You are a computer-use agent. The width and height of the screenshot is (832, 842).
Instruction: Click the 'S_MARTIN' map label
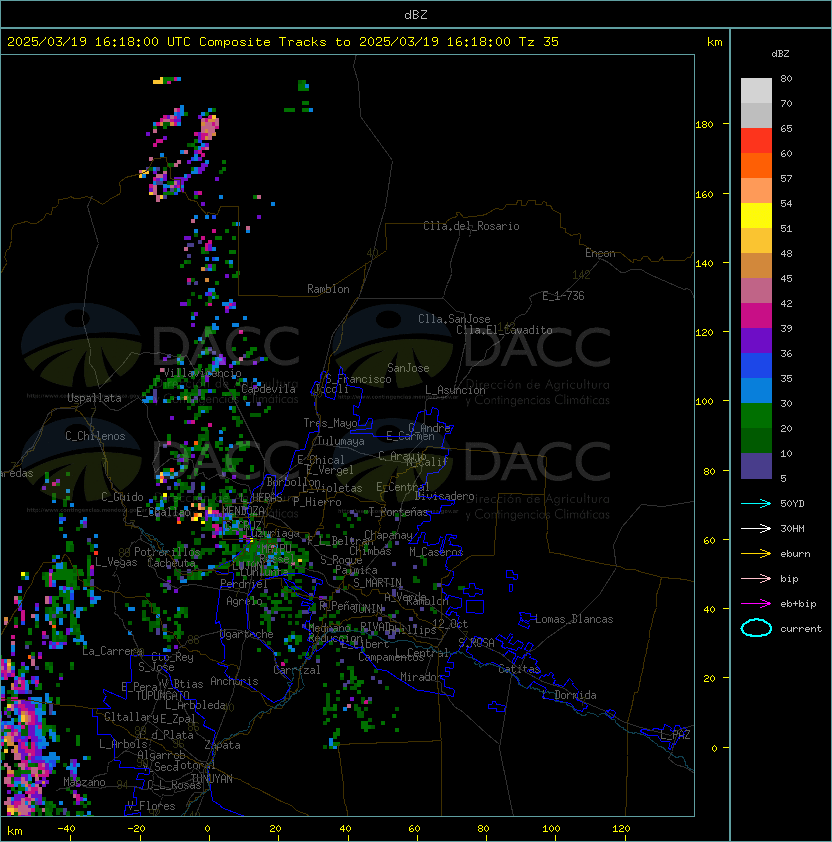coord(377,582)
